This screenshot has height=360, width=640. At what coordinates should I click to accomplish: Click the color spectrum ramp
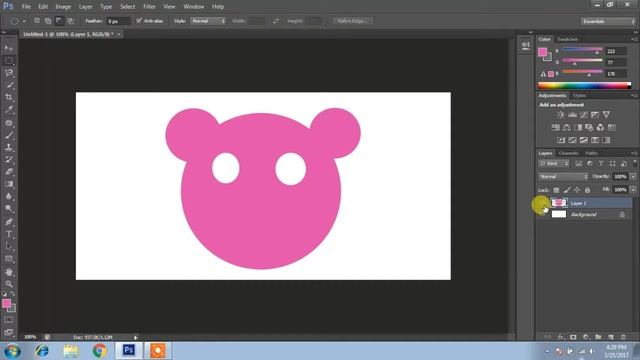pyautogui.click(x=584, y=85)
